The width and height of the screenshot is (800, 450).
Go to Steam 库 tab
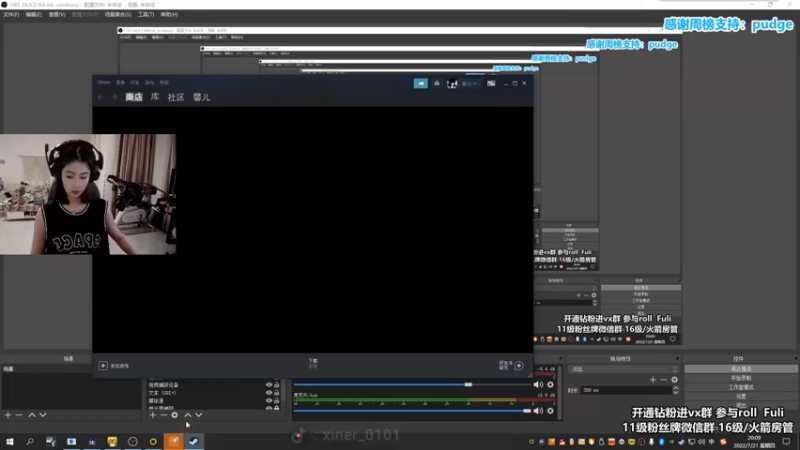point(155,97)
